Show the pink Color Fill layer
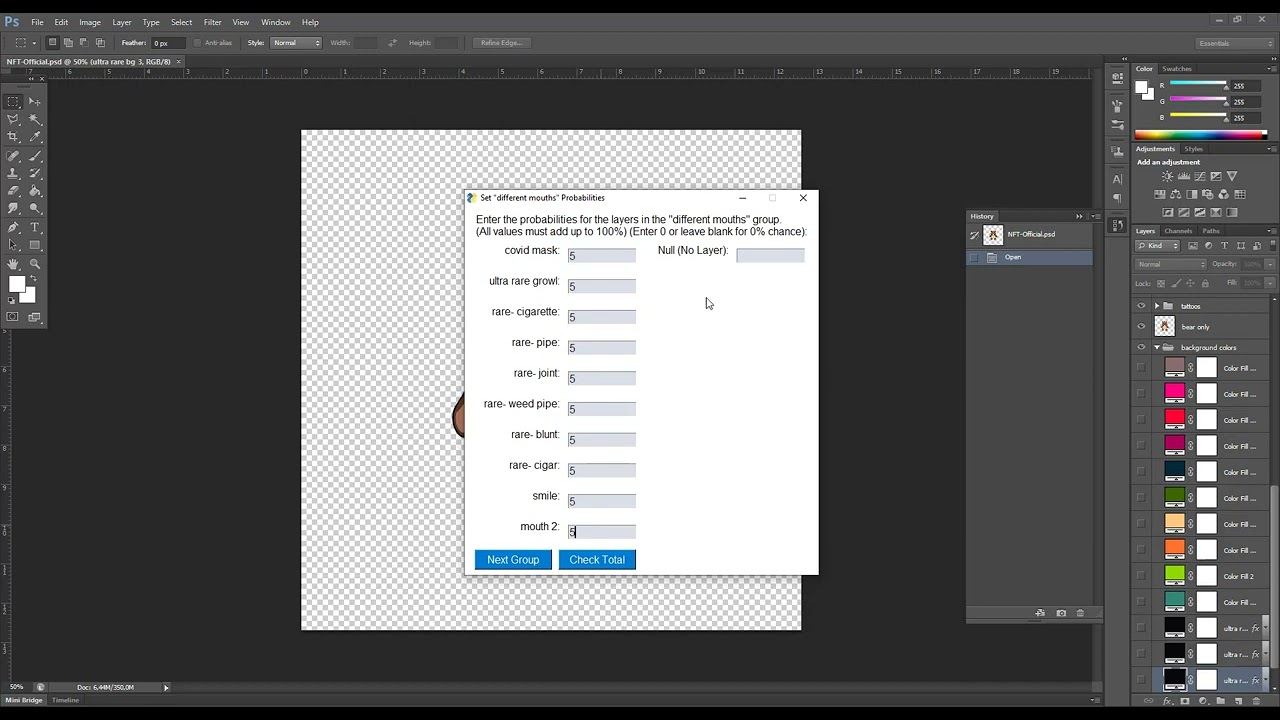 [1141, 394]
